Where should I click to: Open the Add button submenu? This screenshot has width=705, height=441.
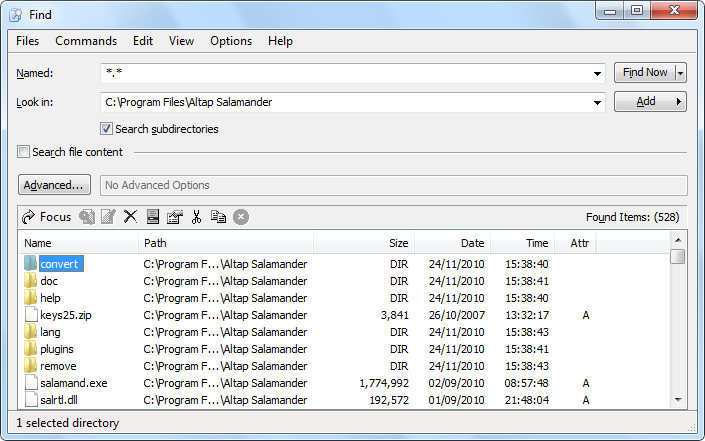pyautogui.click(x=678, y=102)
